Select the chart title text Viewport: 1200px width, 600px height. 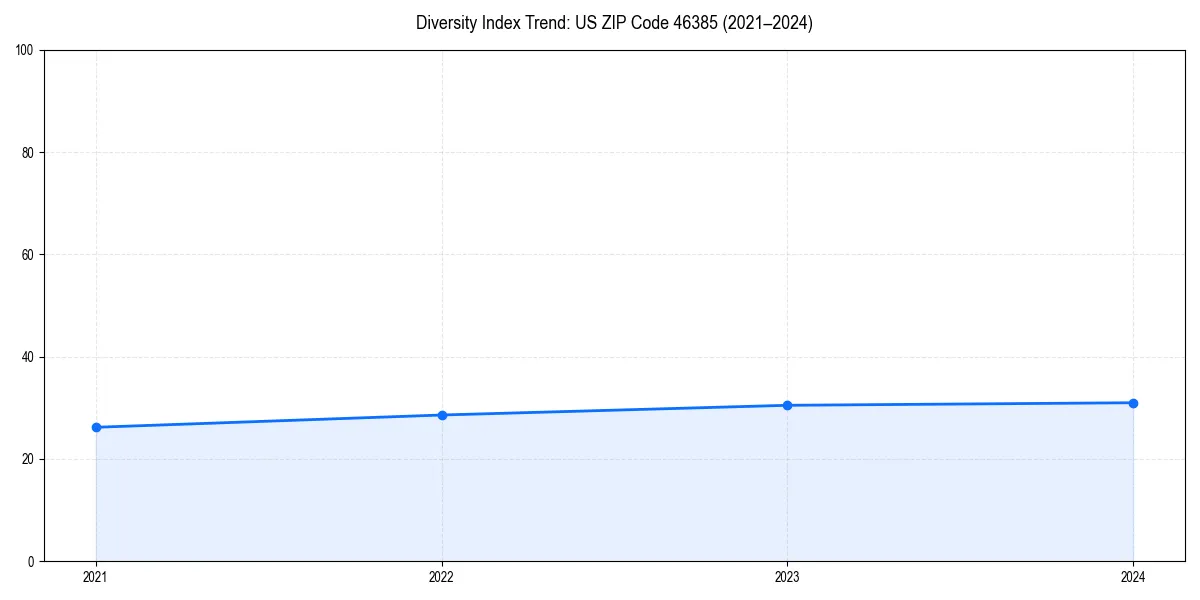tap(614, 23)
